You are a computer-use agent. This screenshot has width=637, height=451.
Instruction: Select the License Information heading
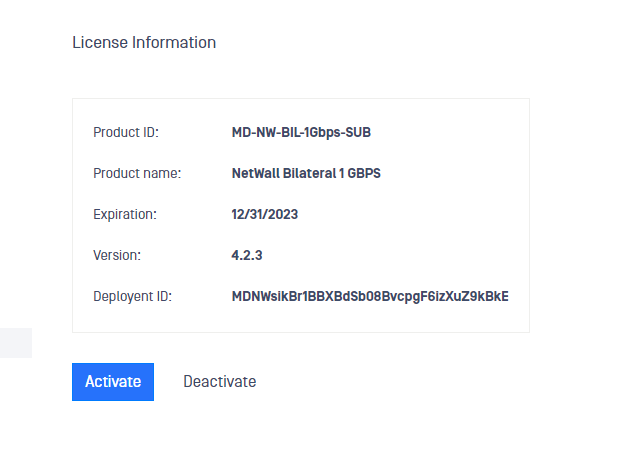pyautogui.click(x=144, y=43)
